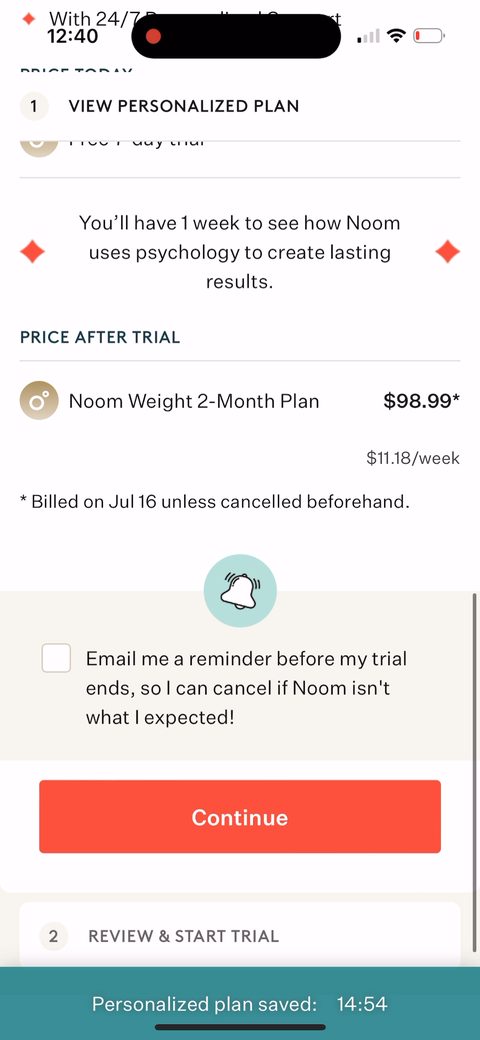Tap the red recording indicator dot
Viewport: 480px width, 1040px height.
coord(153,36)
